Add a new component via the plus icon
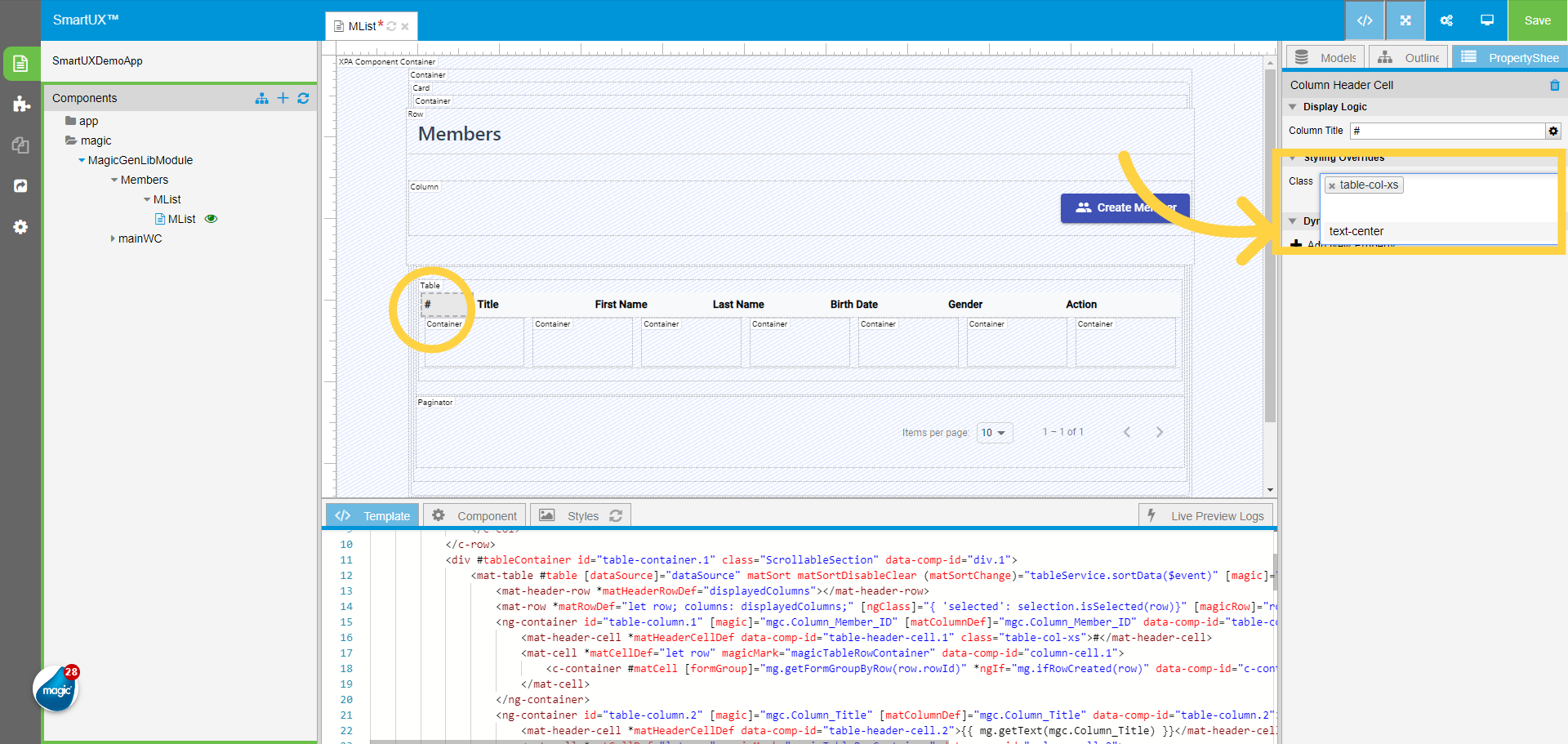 [x=283, y=98]
